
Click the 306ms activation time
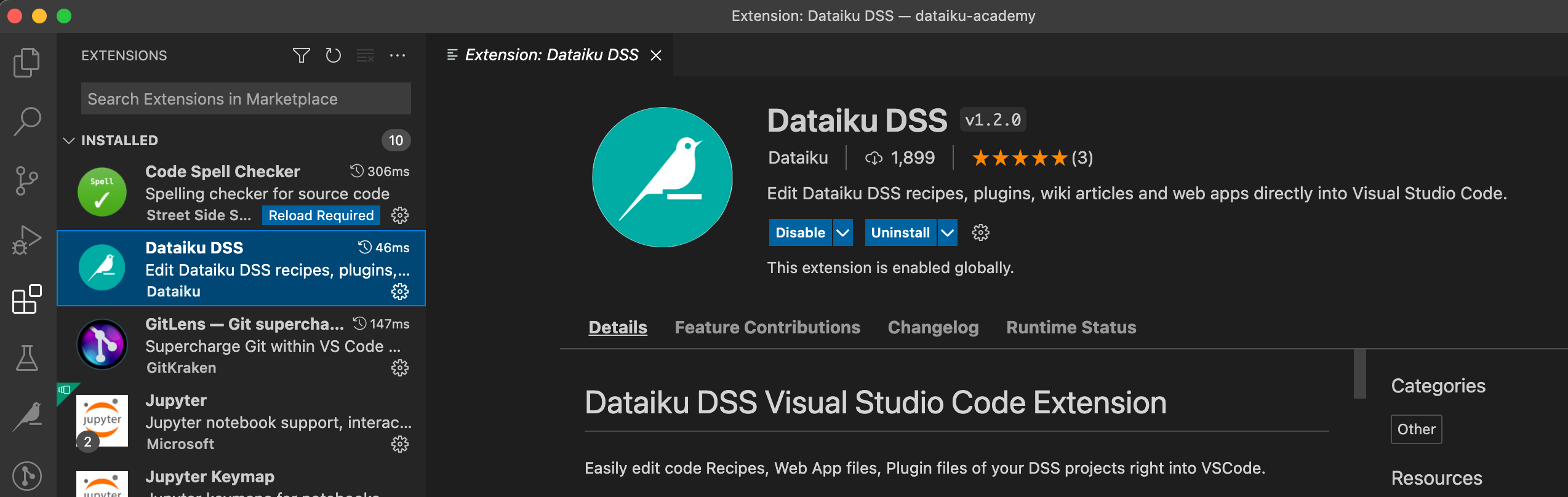click(380, 171)
